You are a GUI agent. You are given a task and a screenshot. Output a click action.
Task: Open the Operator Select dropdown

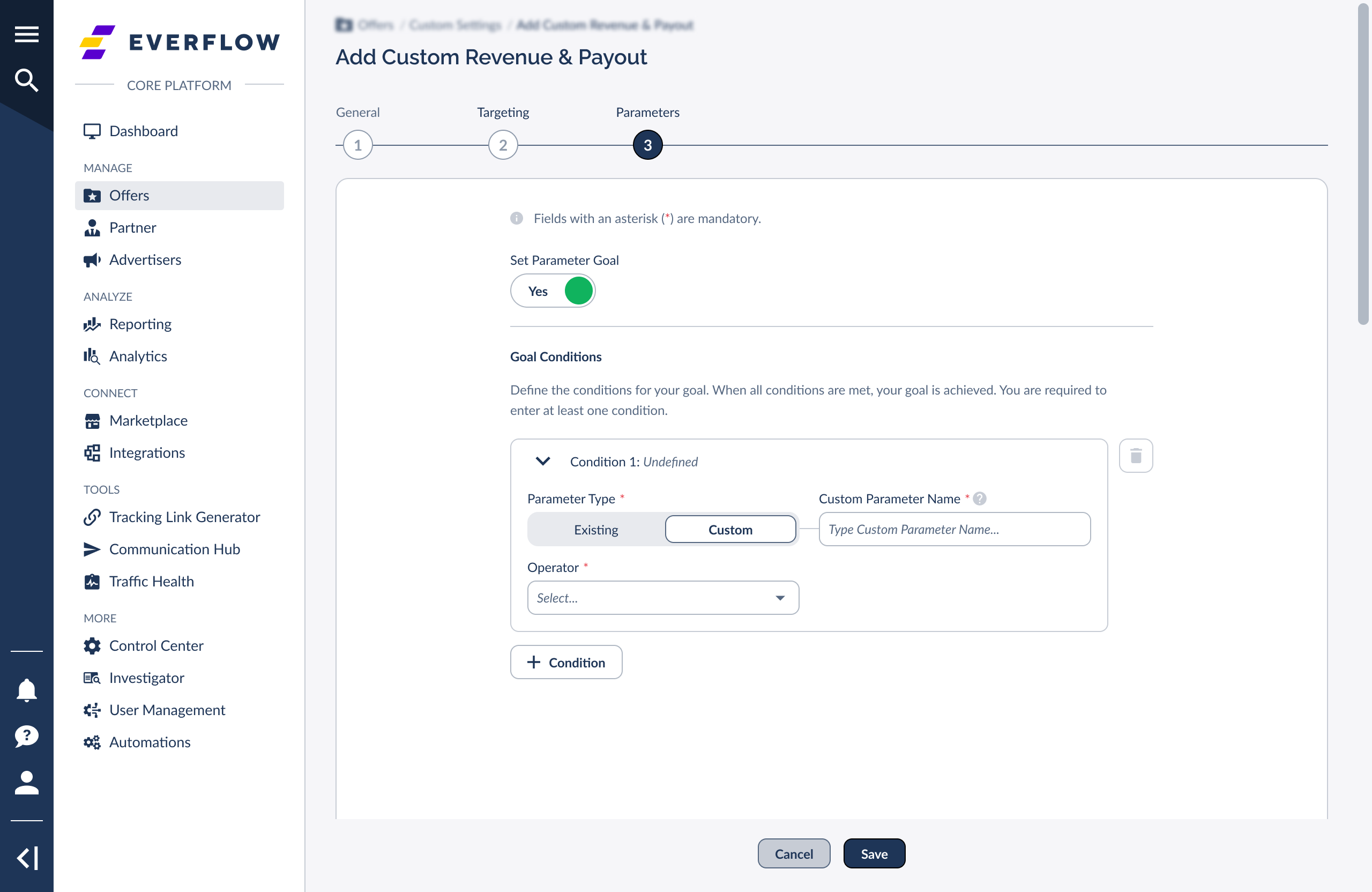click(x=662, y=598)
